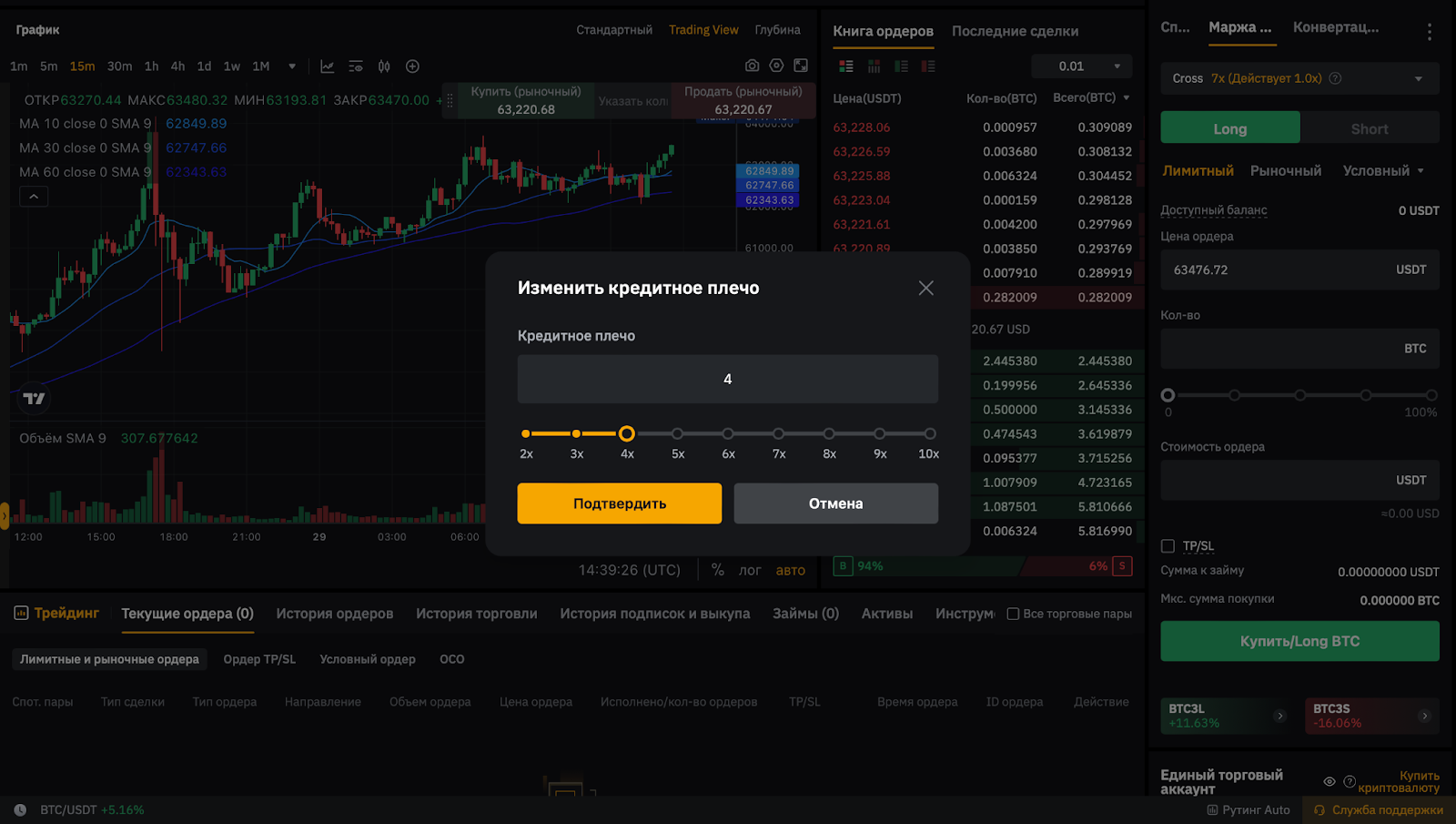Screen dimensions: 1456x824
Task: Click the order amount slider start handle
Action: tap(1168, 395)
